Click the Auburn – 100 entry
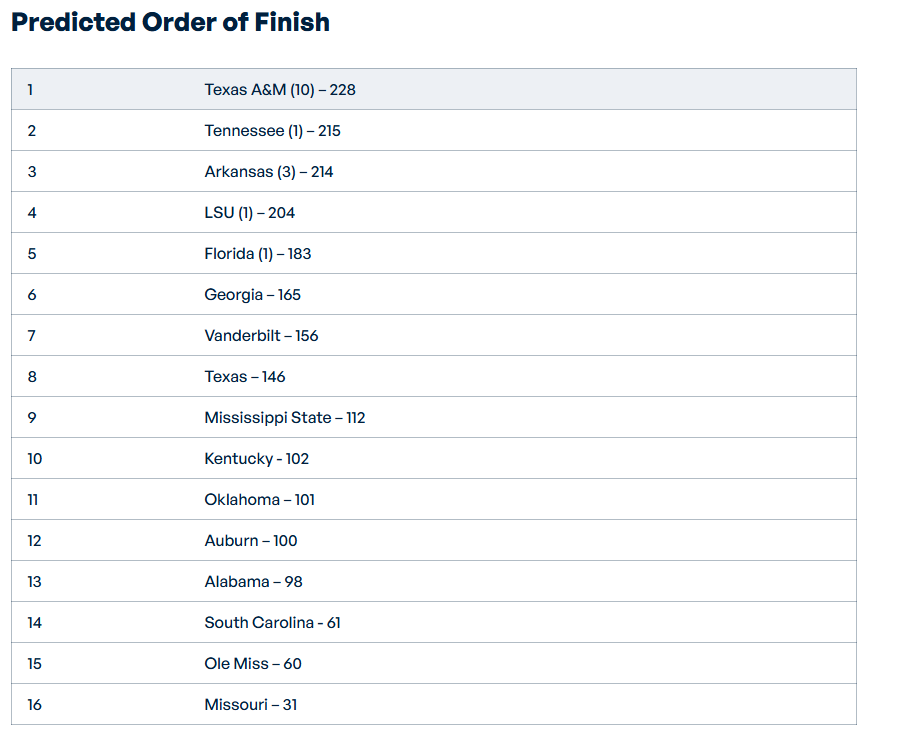Viewport: 917px width, 740px height. tap(250, 540)
